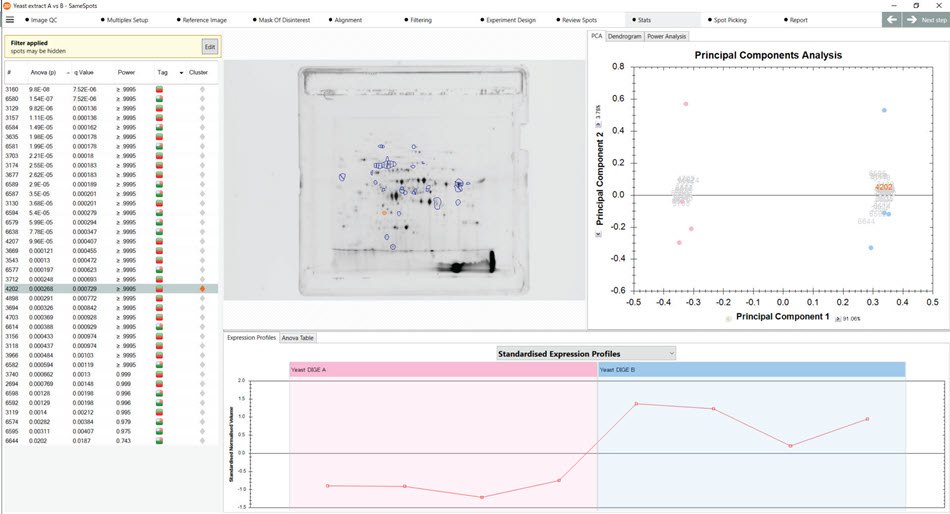This screenshot has width=950, height=514.
Task: Select the row for spot 3160
Action: (x=111, y=89)
